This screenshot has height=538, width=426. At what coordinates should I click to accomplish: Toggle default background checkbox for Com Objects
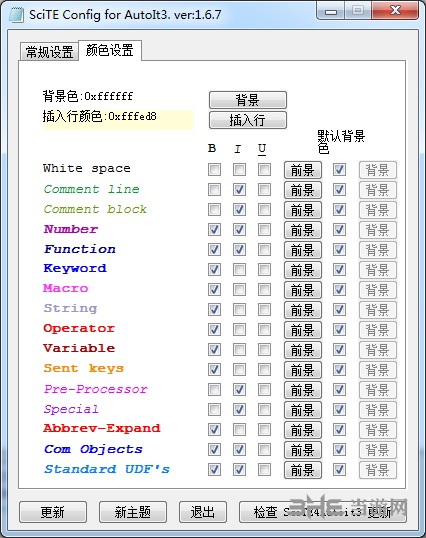[x=339, y=449]
